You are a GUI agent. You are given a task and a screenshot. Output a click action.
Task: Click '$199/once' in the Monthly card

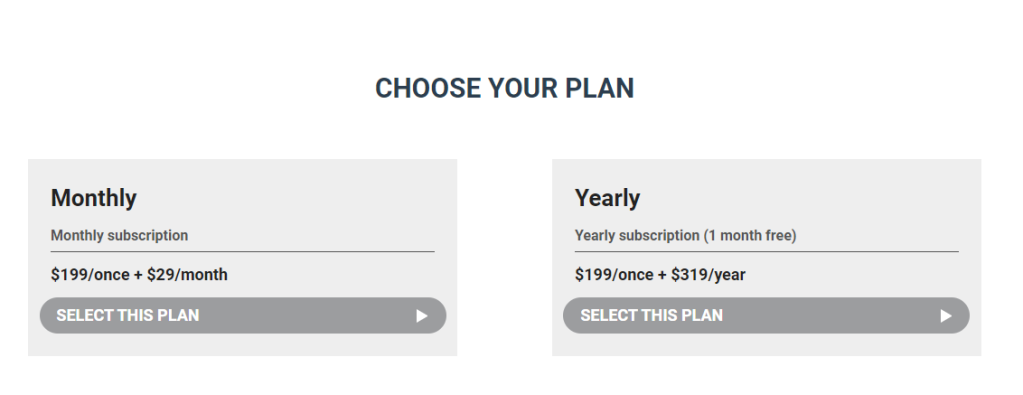pyautogui.click(x=90, y=275)
